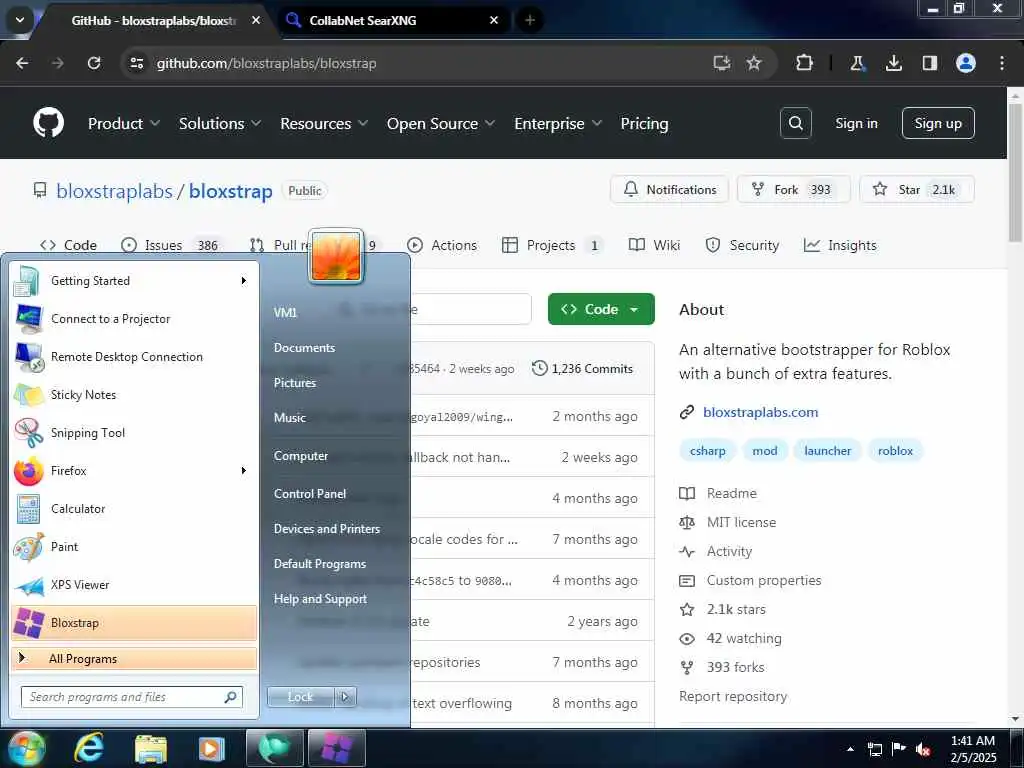Open the Security tab

(743, 245)
